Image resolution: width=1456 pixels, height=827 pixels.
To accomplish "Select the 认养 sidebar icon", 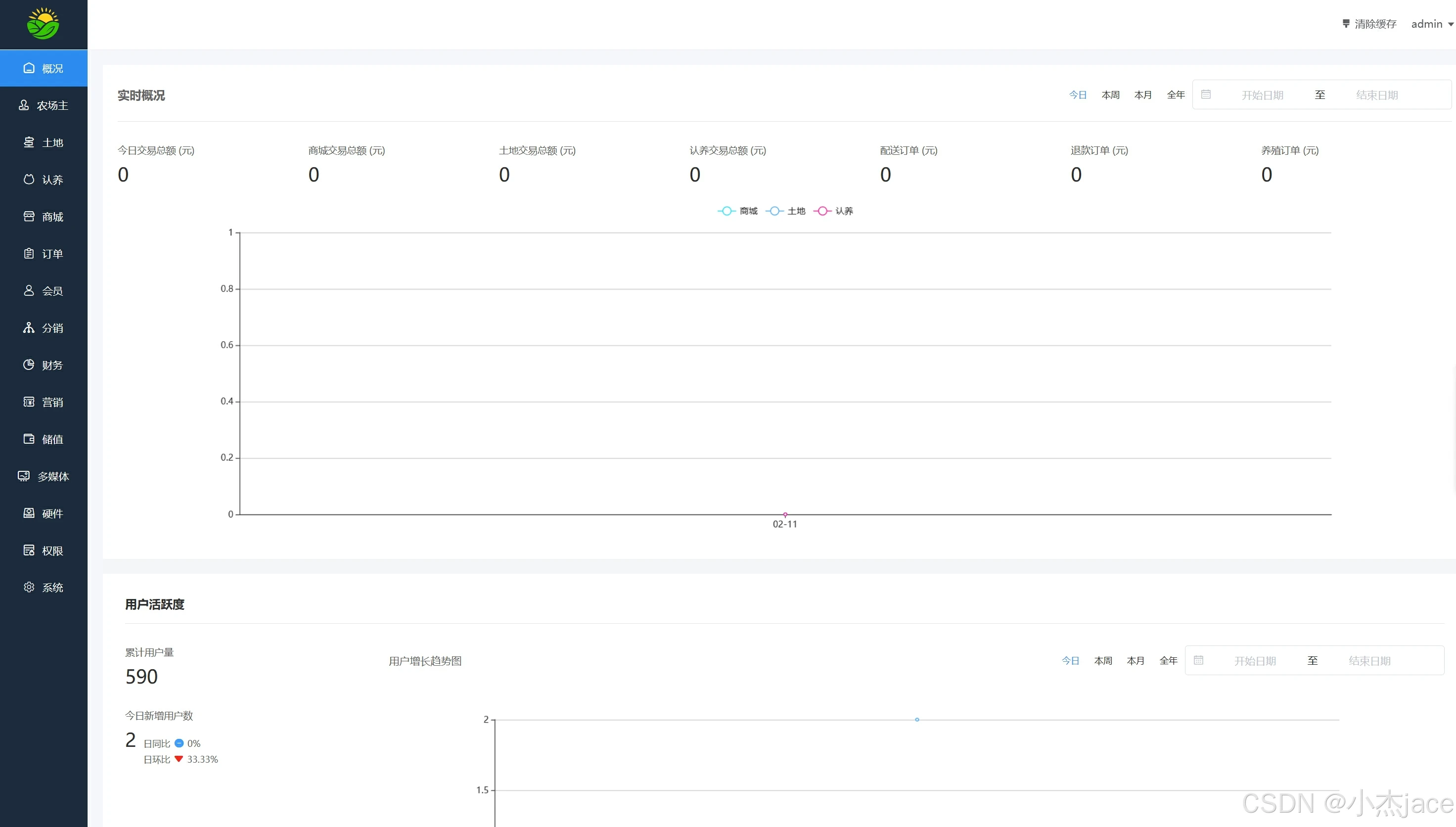I will (x=29, y=180).
